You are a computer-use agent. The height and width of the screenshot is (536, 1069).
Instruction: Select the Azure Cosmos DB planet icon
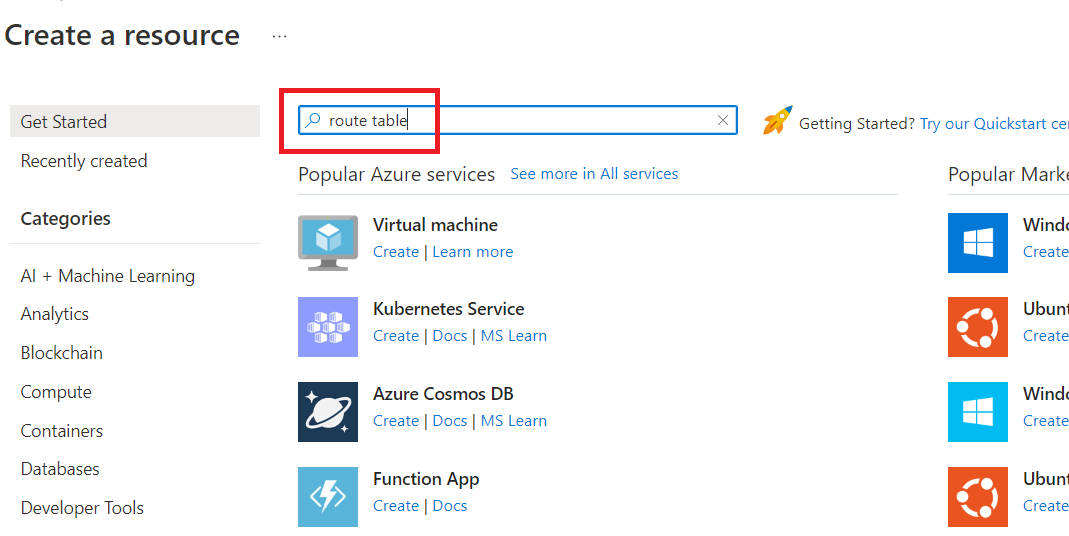[x=328, y=412]
